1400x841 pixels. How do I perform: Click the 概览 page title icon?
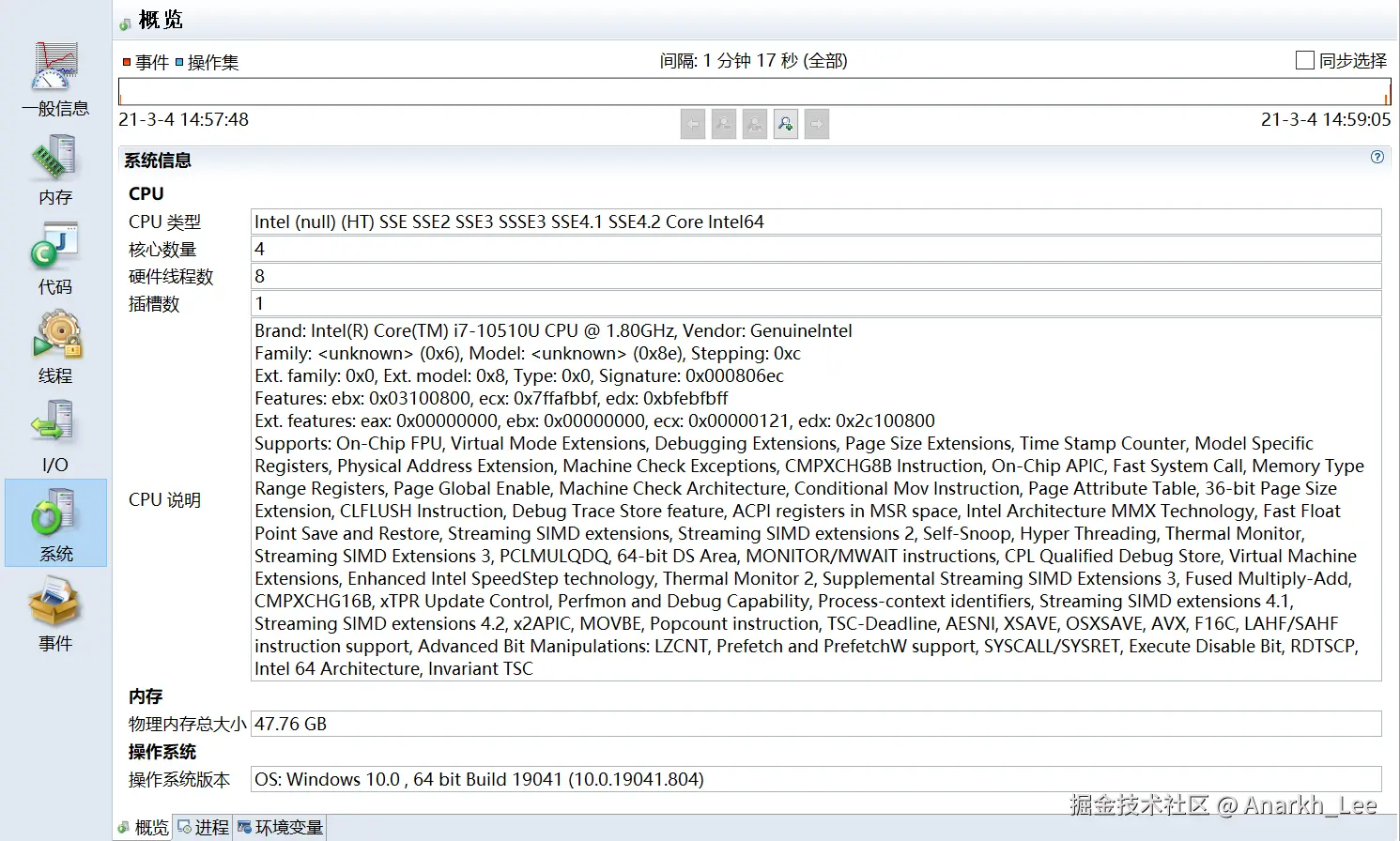click(x=126, y=23)
